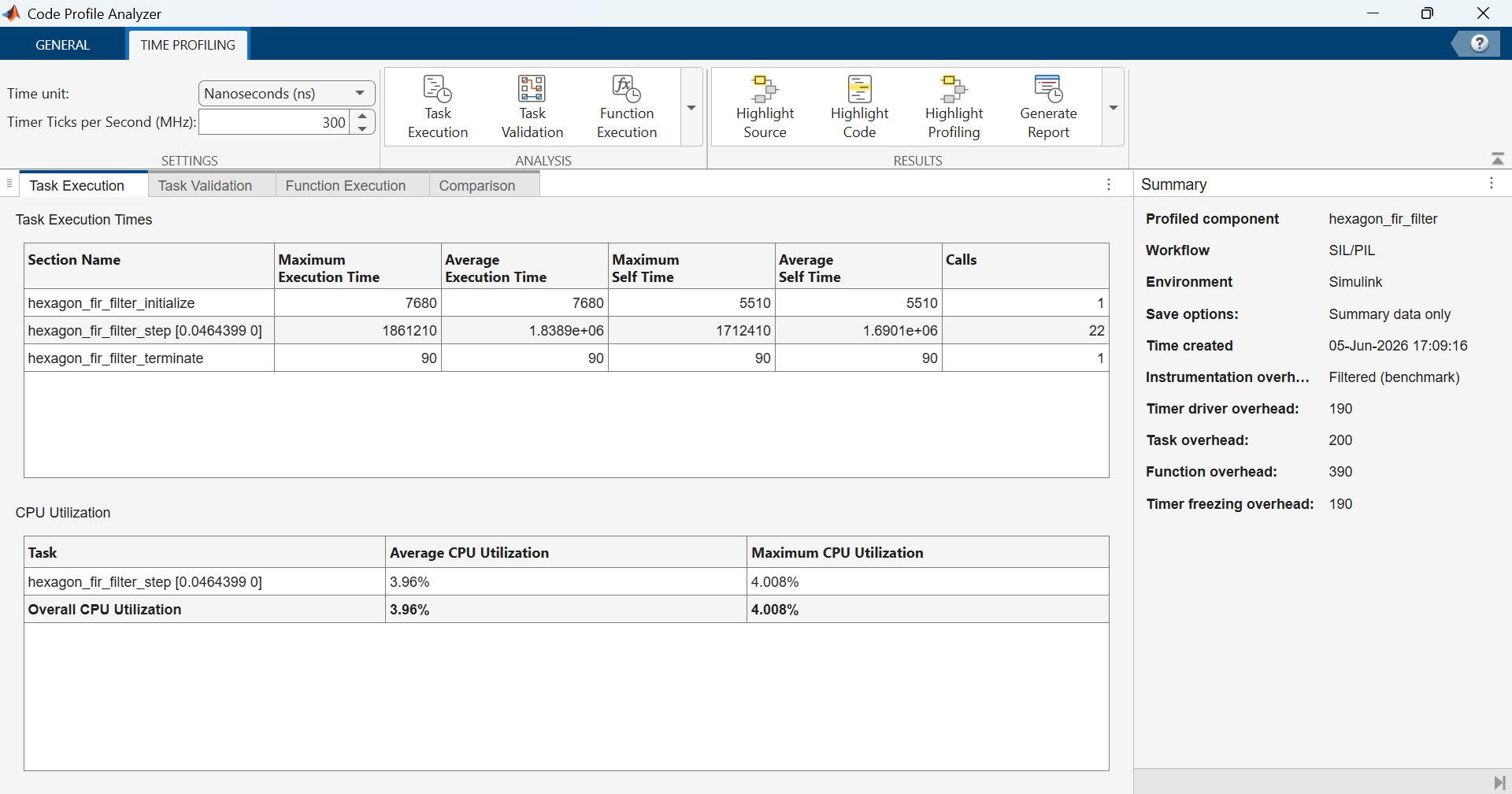The width and height of the screenshot is (1512, 794).
Task: Open the Summary panel options menu
Action: pos(1492,184)
